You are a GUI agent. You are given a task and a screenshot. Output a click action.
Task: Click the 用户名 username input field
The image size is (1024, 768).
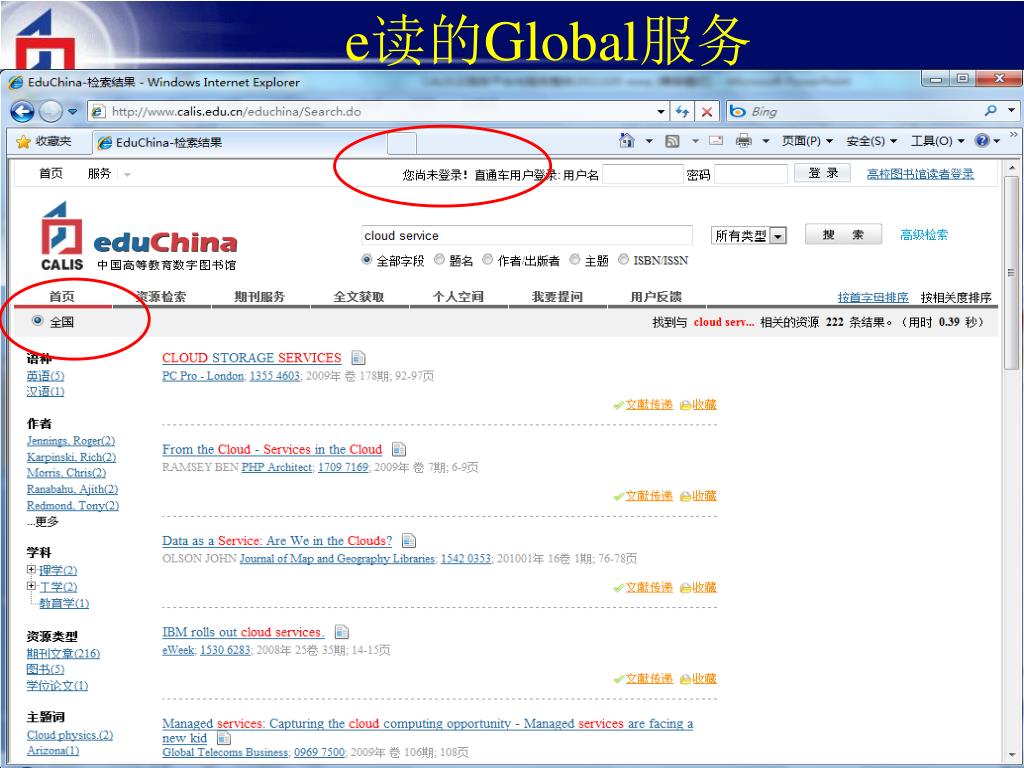click(643, 174)
